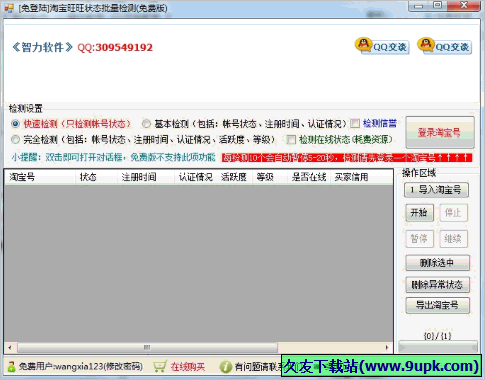Image resolution: width=485 pixels, height=380 pixels.
Task: Click the {0}/{1} progress counter text
Action: (437, 336)
